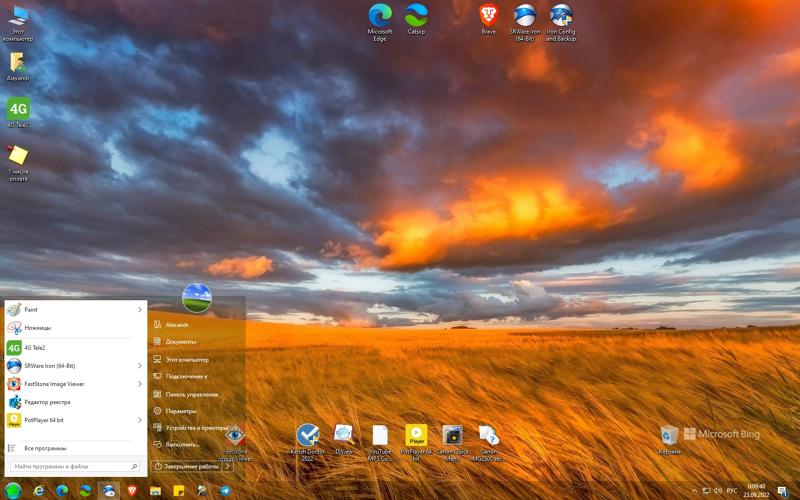
Task: Open the taskbar clock and date
Action: tap(756, 491)
